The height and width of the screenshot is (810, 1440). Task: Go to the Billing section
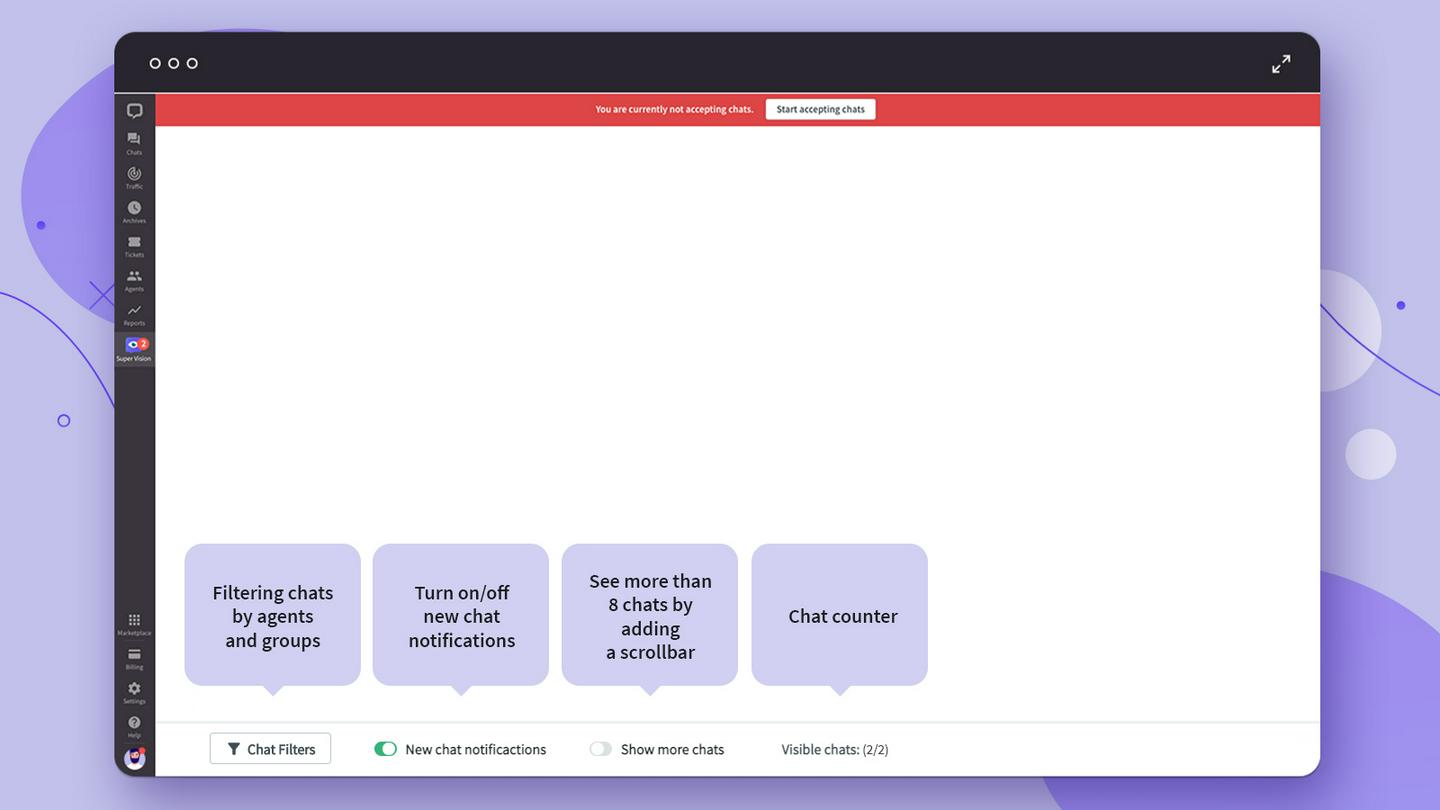click(x=134, y=658)
